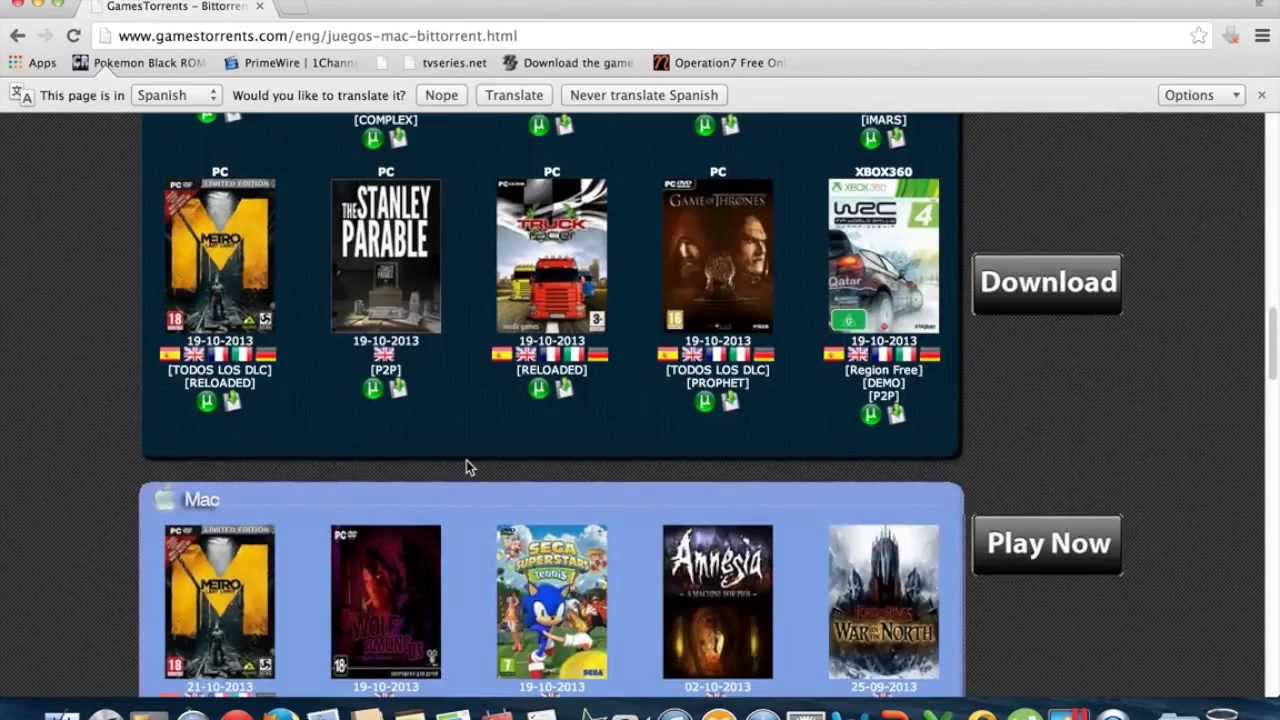1280x720 pixels.
Task: Close the translate bar
Action: (x=1261, y=95)
